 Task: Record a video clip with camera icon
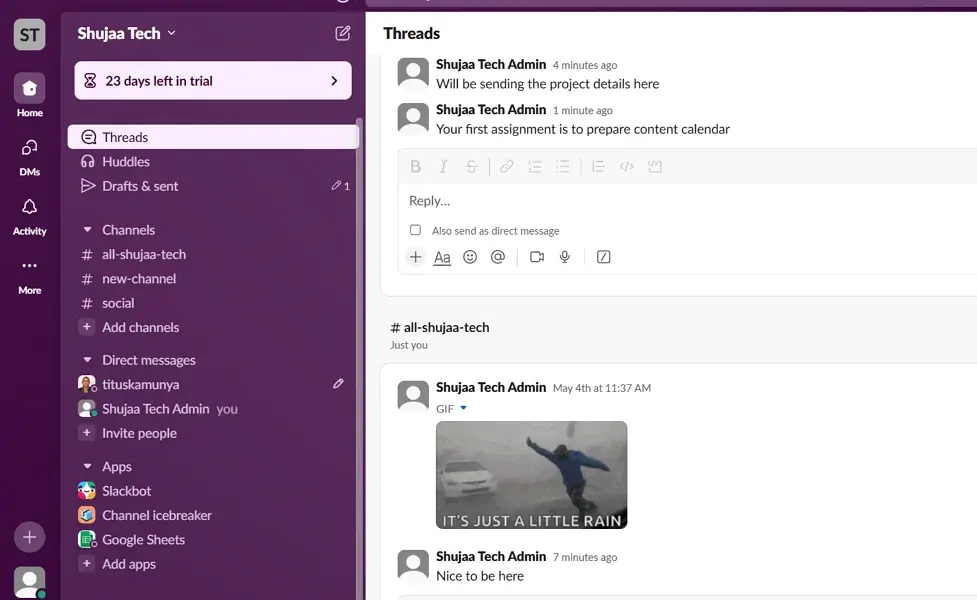[536, 257]
